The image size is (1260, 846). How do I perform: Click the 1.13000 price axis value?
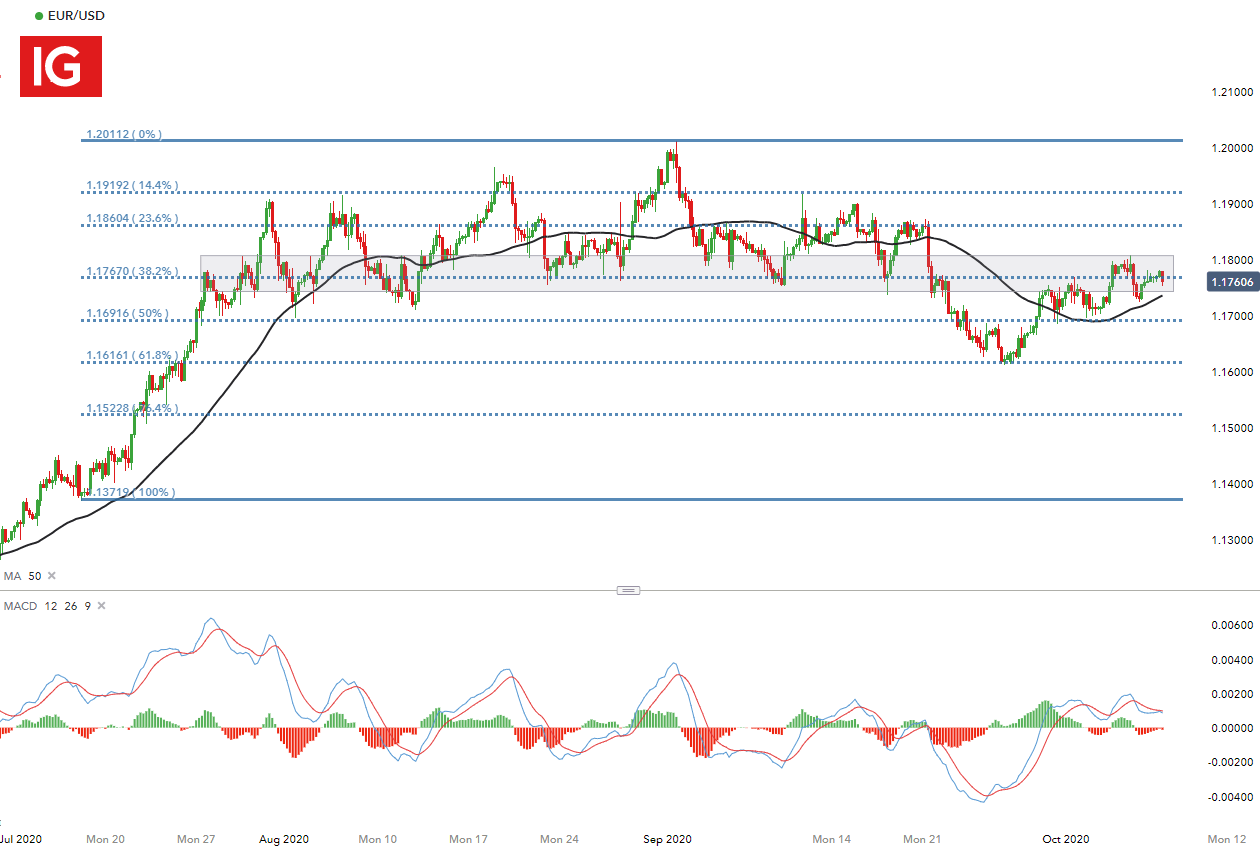tap(1232, 540)
